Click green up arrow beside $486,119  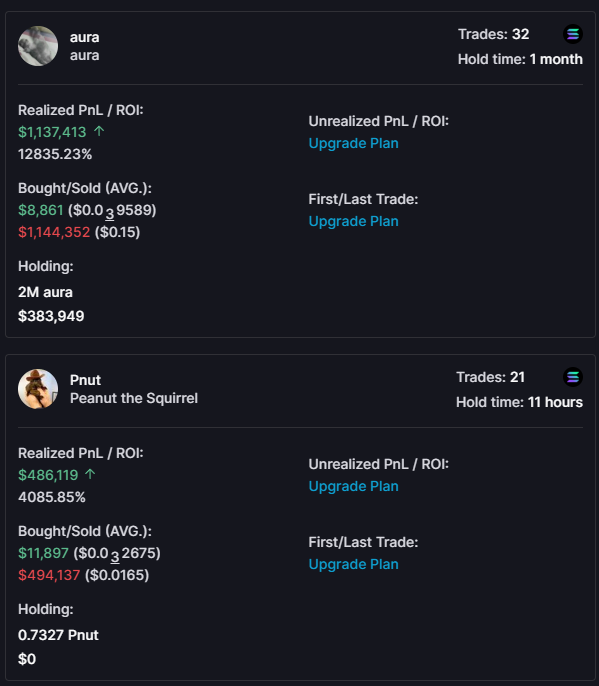[91, 474]
